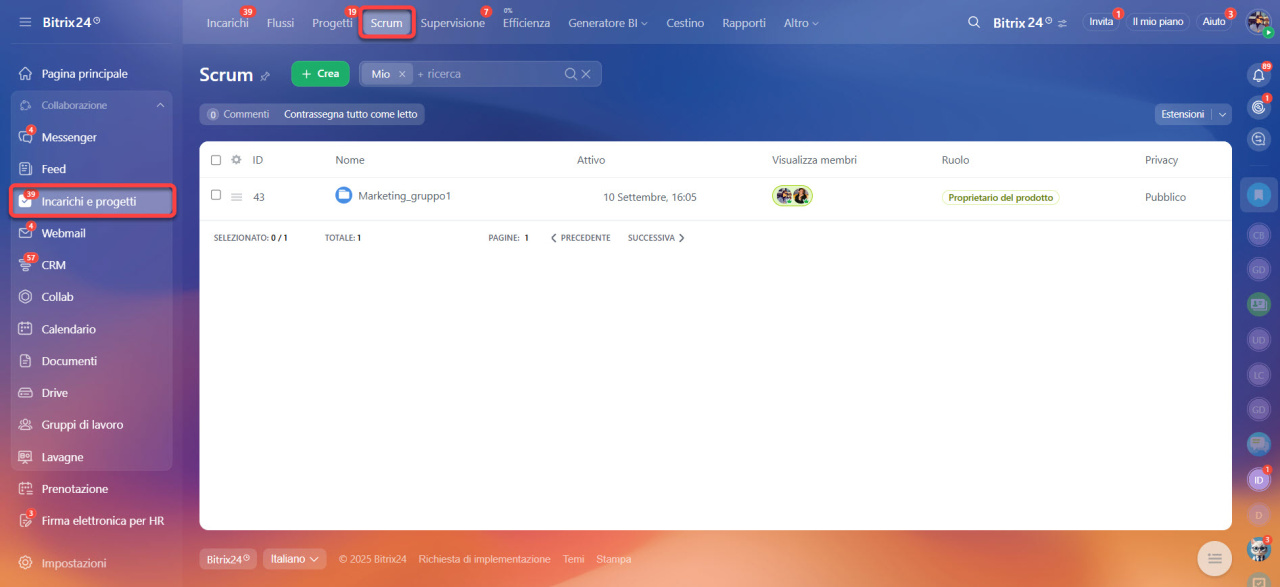The width and height of the screenshot is (1280, 587).
Task: Click the Aiuto button
Action: click(1214, 22)
